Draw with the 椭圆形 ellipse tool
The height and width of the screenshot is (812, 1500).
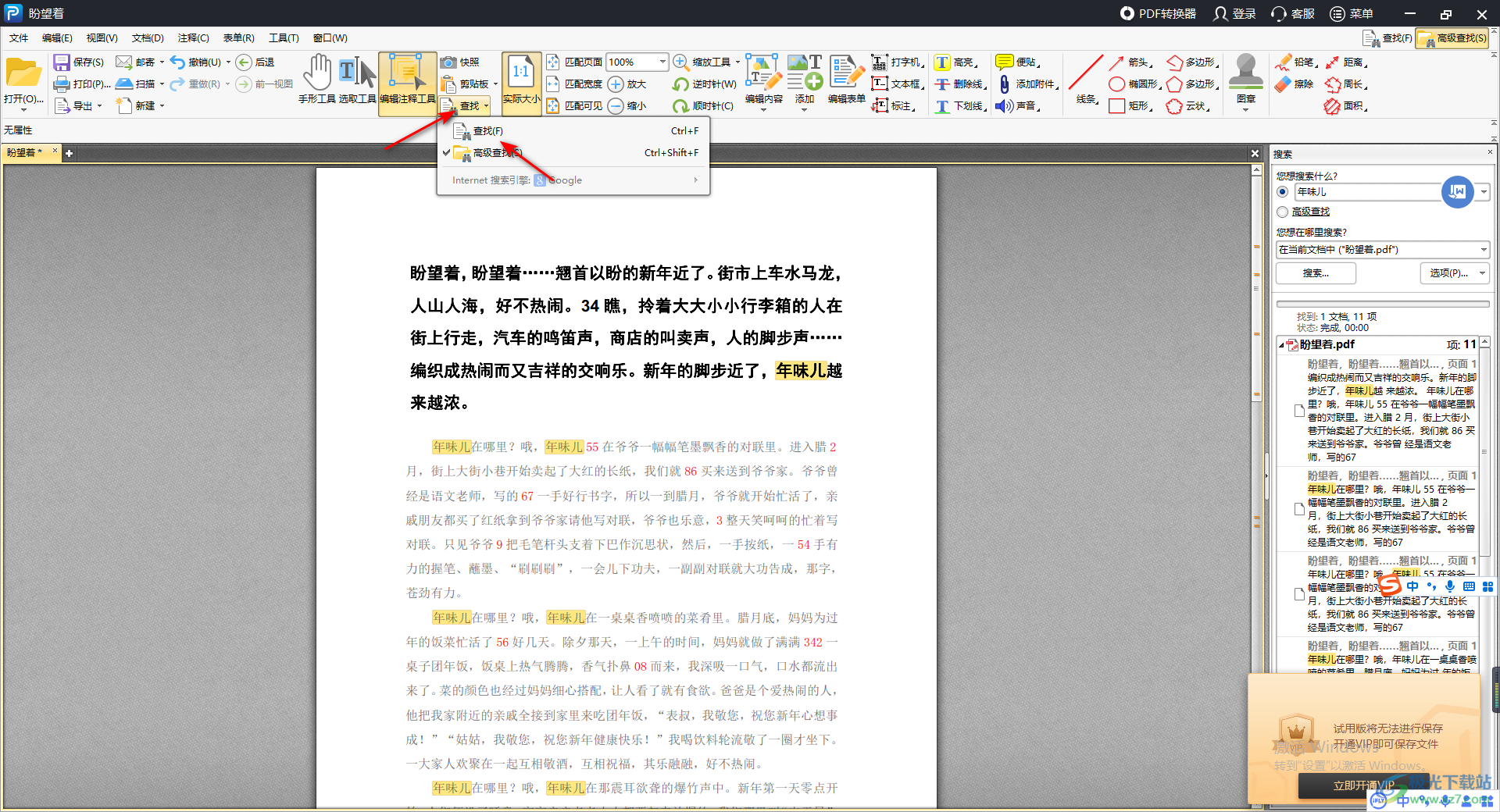(1134, 84)
